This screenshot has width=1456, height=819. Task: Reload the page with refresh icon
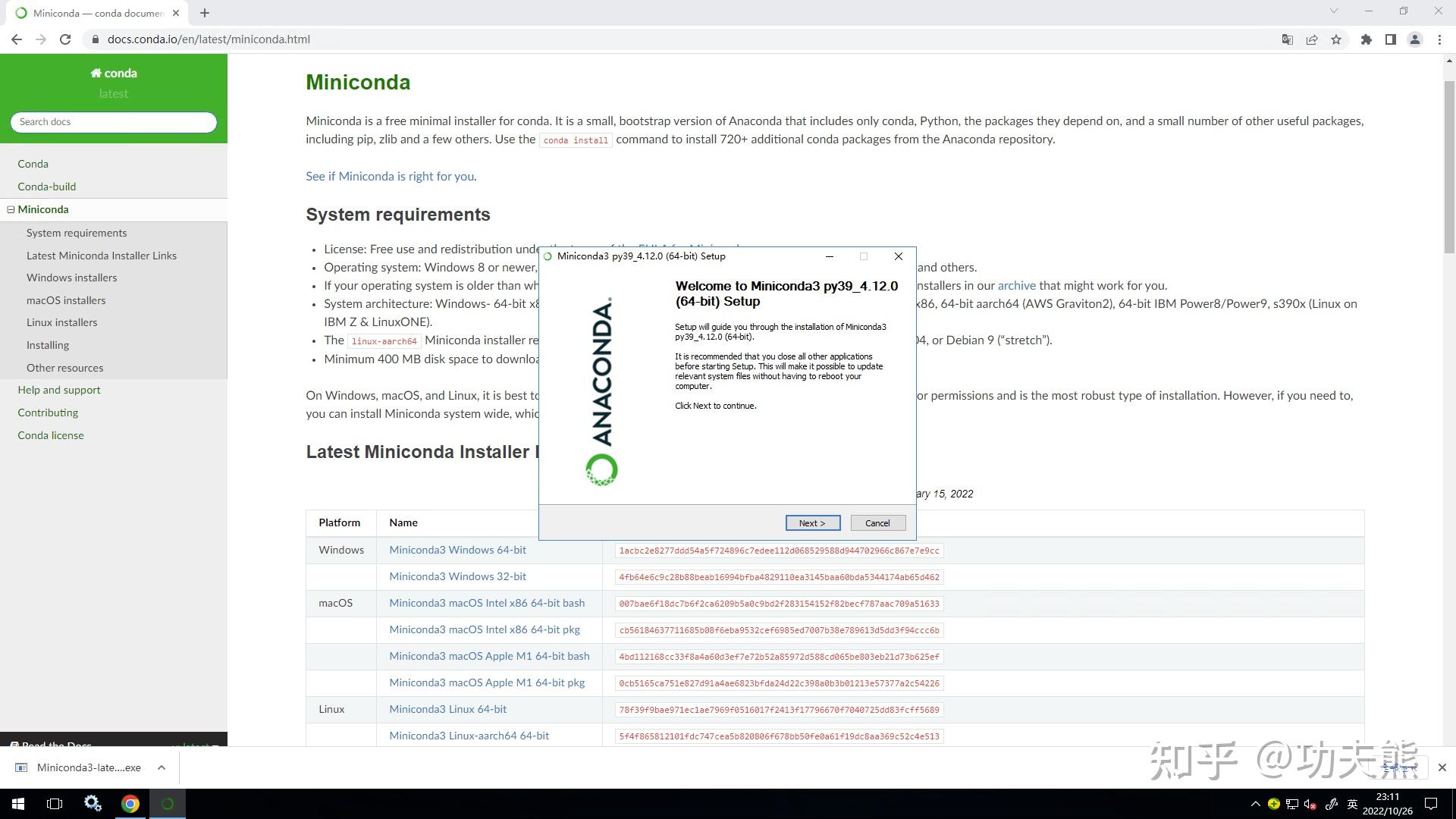[x=65, y=39]
